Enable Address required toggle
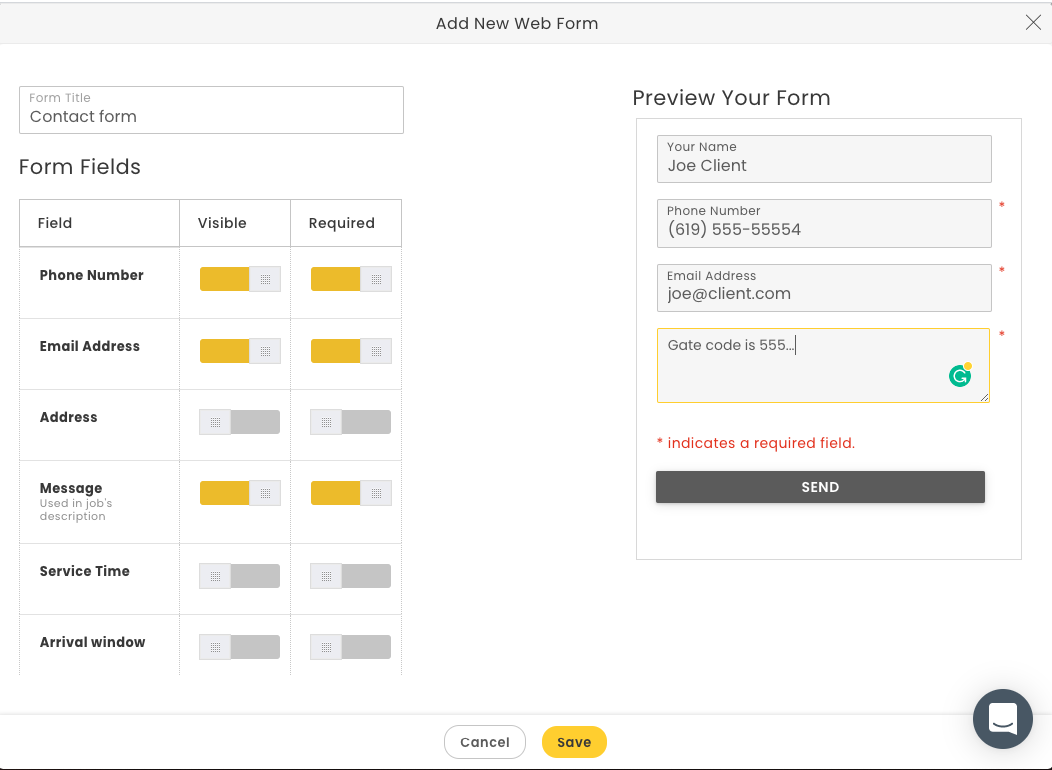The height and width of the screenshot is (770, 1052). coord(351,422)
